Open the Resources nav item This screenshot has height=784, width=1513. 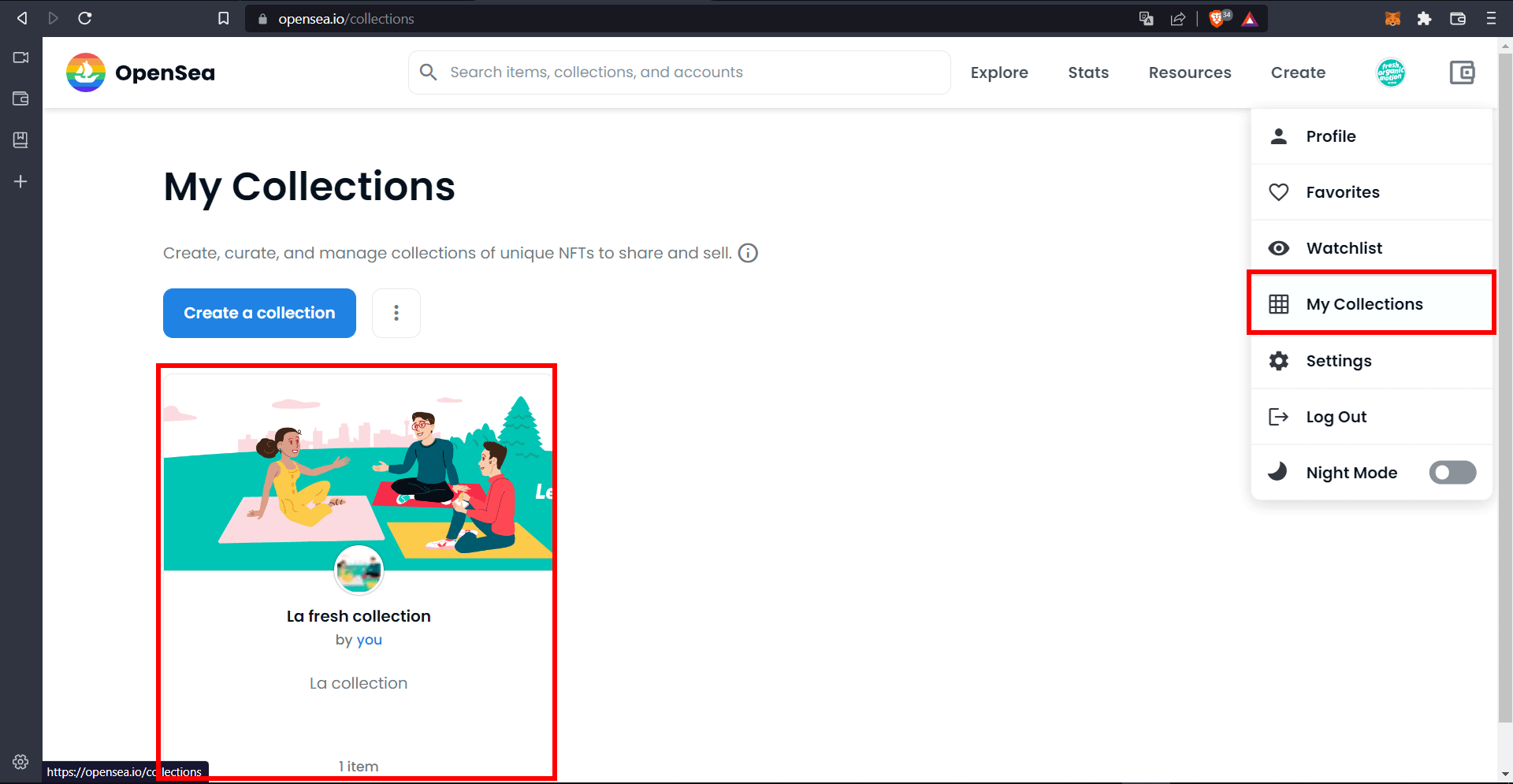coord(1190,72)
